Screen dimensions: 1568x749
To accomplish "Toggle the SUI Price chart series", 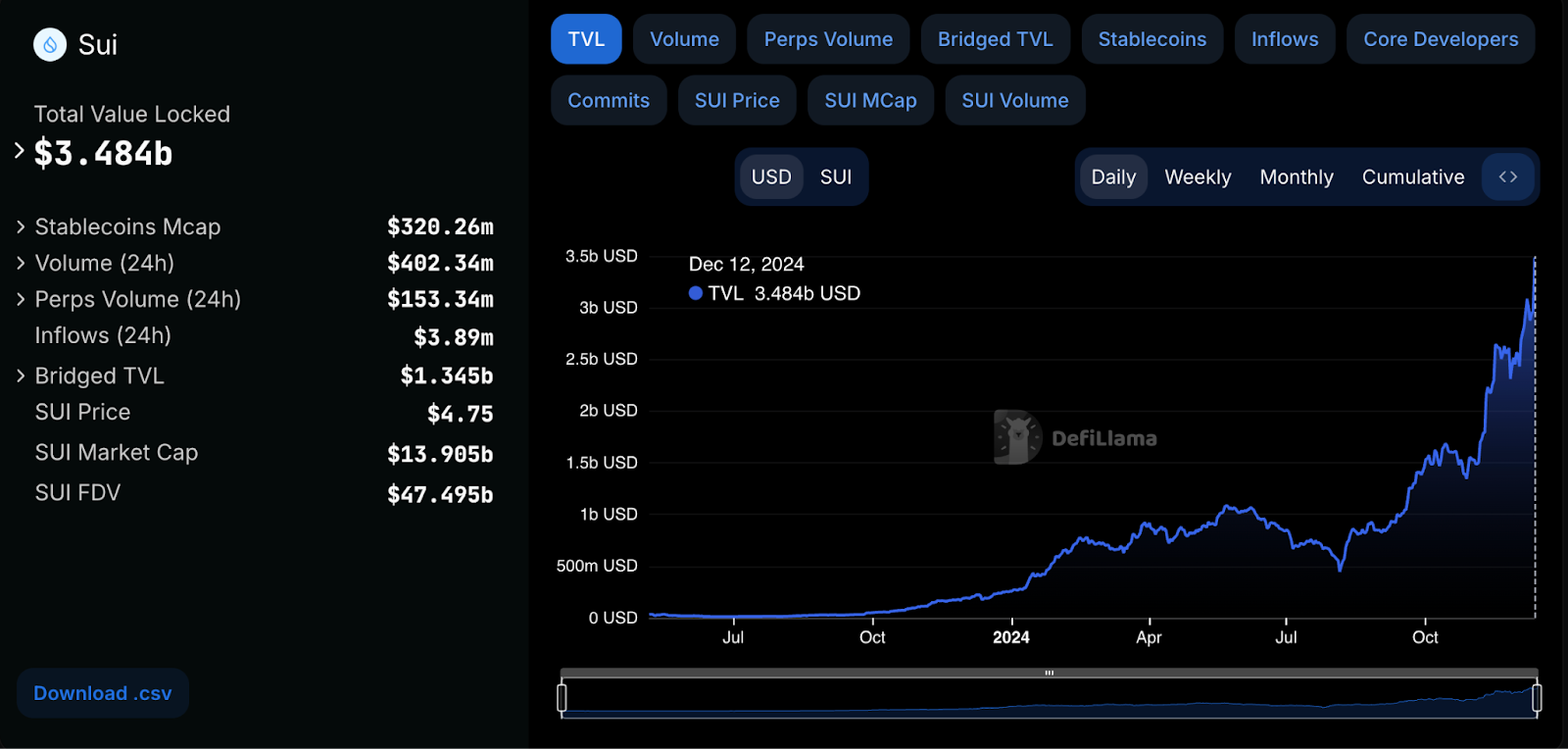I will click(737, 100).
